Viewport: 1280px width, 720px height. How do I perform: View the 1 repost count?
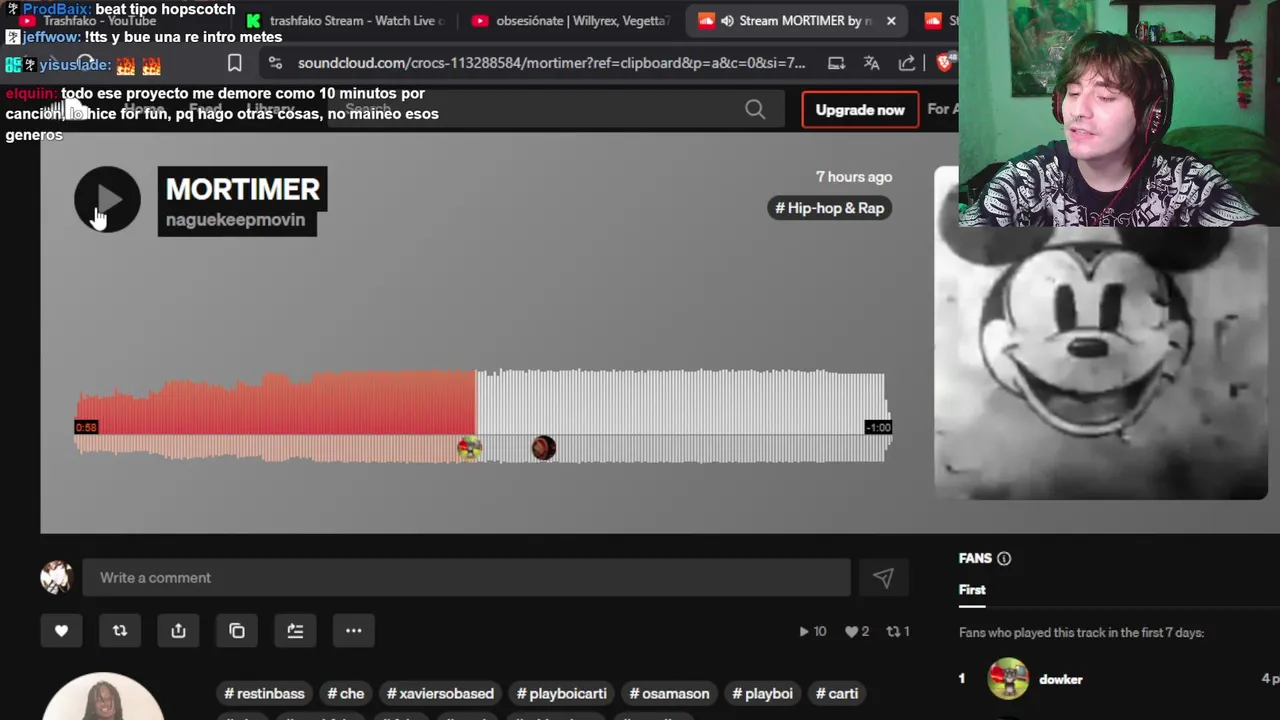tap(897, 631)
